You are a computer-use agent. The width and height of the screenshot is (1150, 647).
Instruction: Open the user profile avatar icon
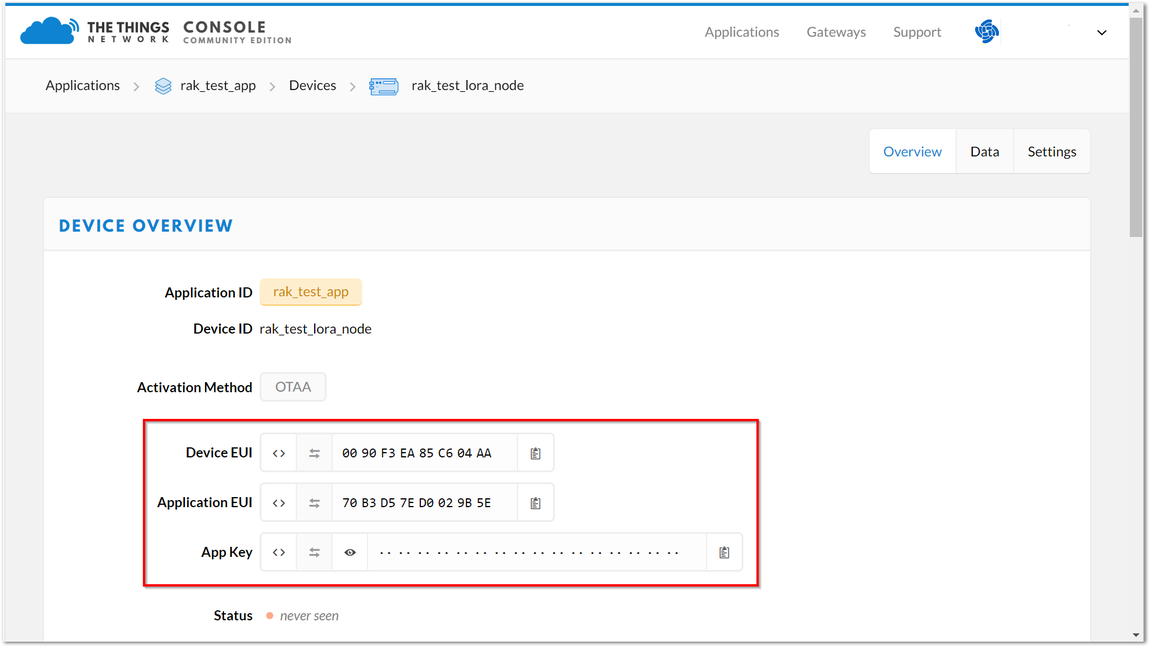(x=986, y=32)
